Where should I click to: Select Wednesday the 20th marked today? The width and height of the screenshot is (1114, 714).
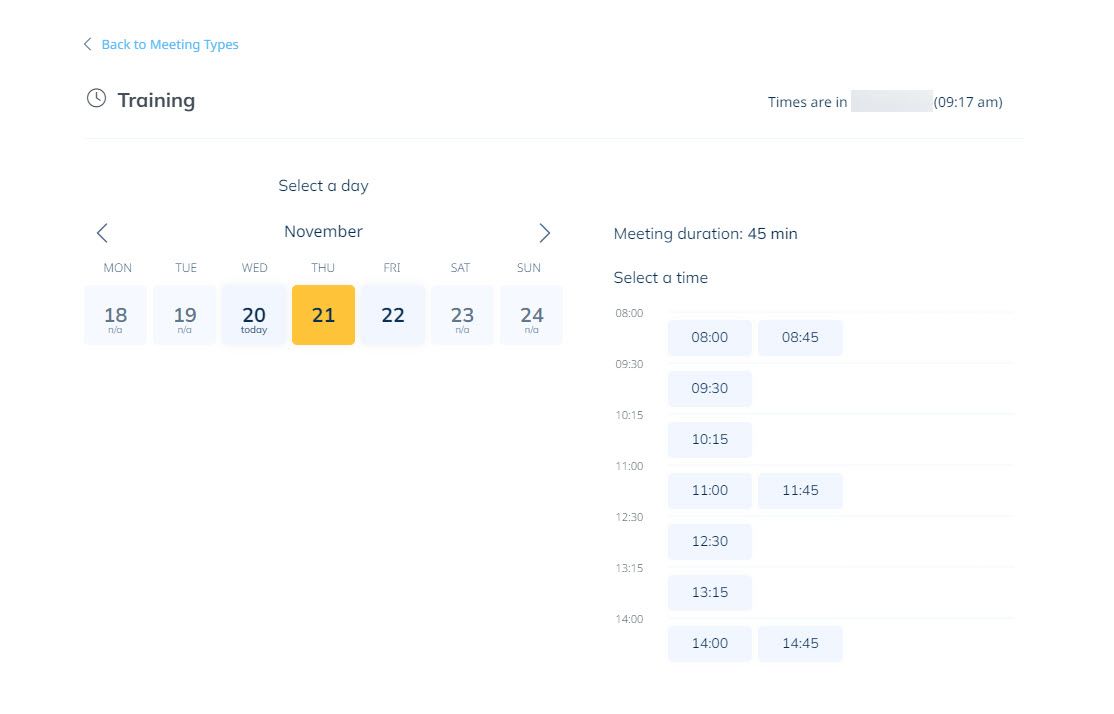coord(254,314)
